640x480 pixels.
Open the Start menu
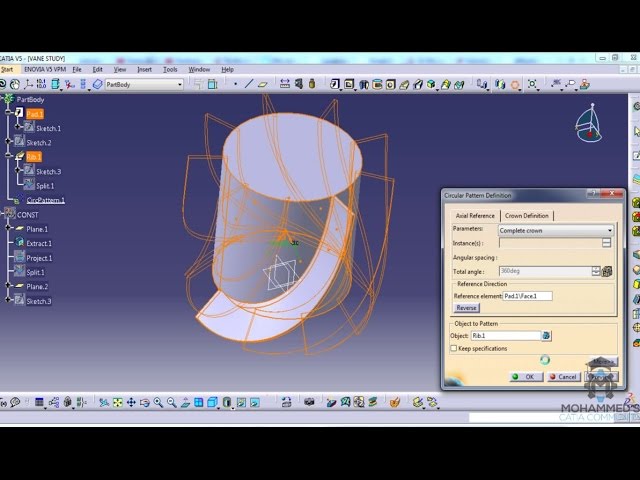point(7,70)
